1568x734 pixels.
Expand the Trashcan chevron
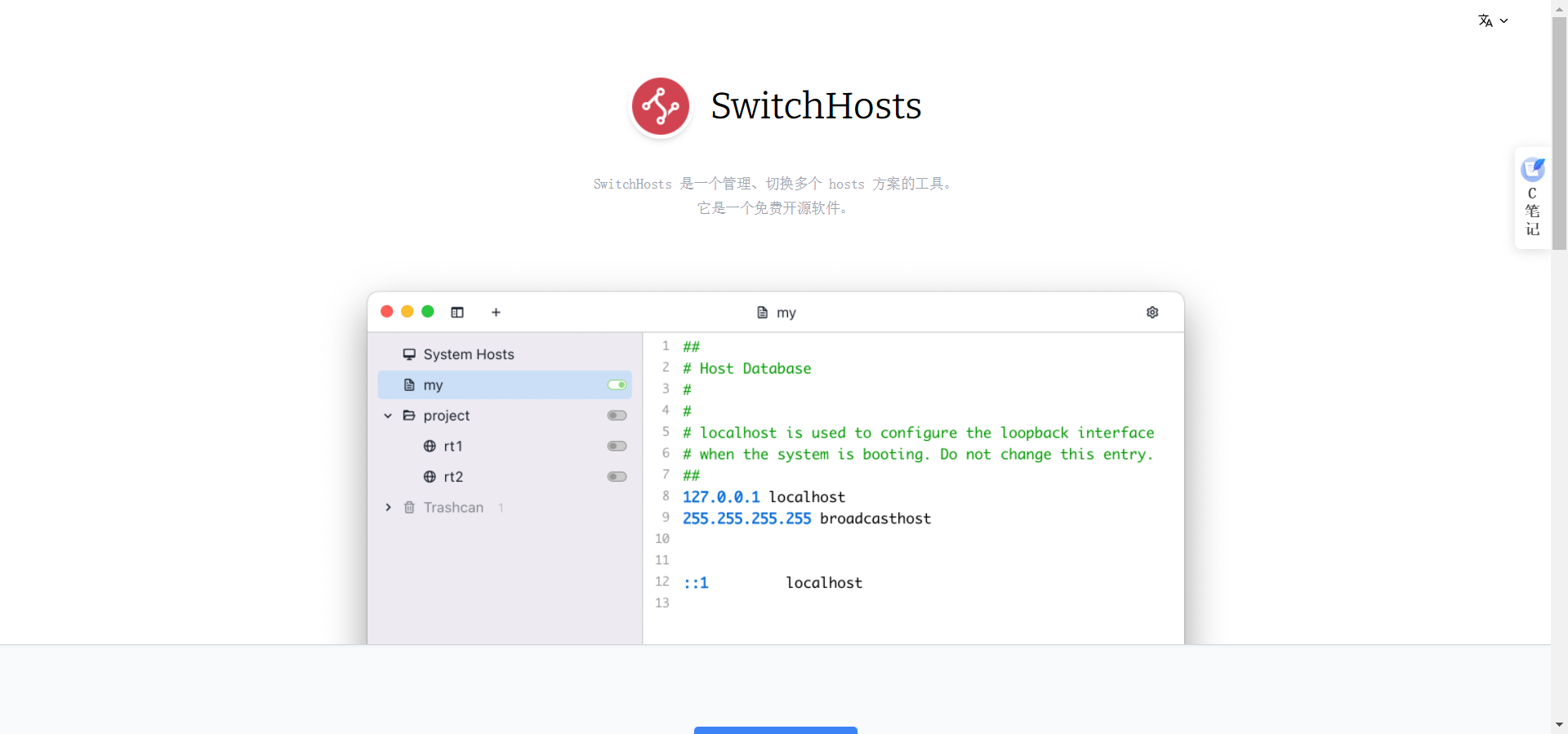(x=388, y=507)
